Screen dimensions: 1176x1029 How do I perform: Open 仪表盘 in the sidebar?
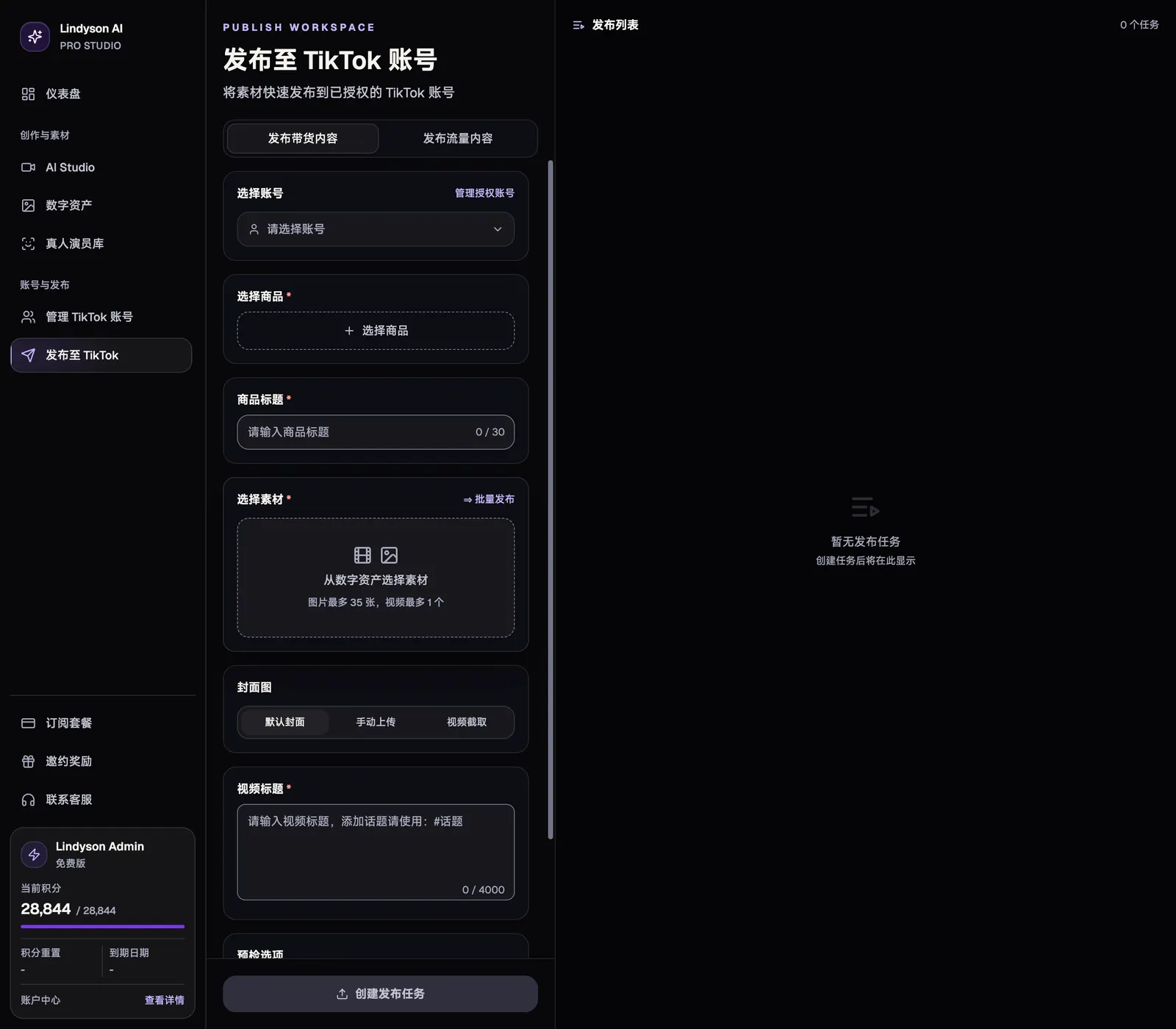101,94
